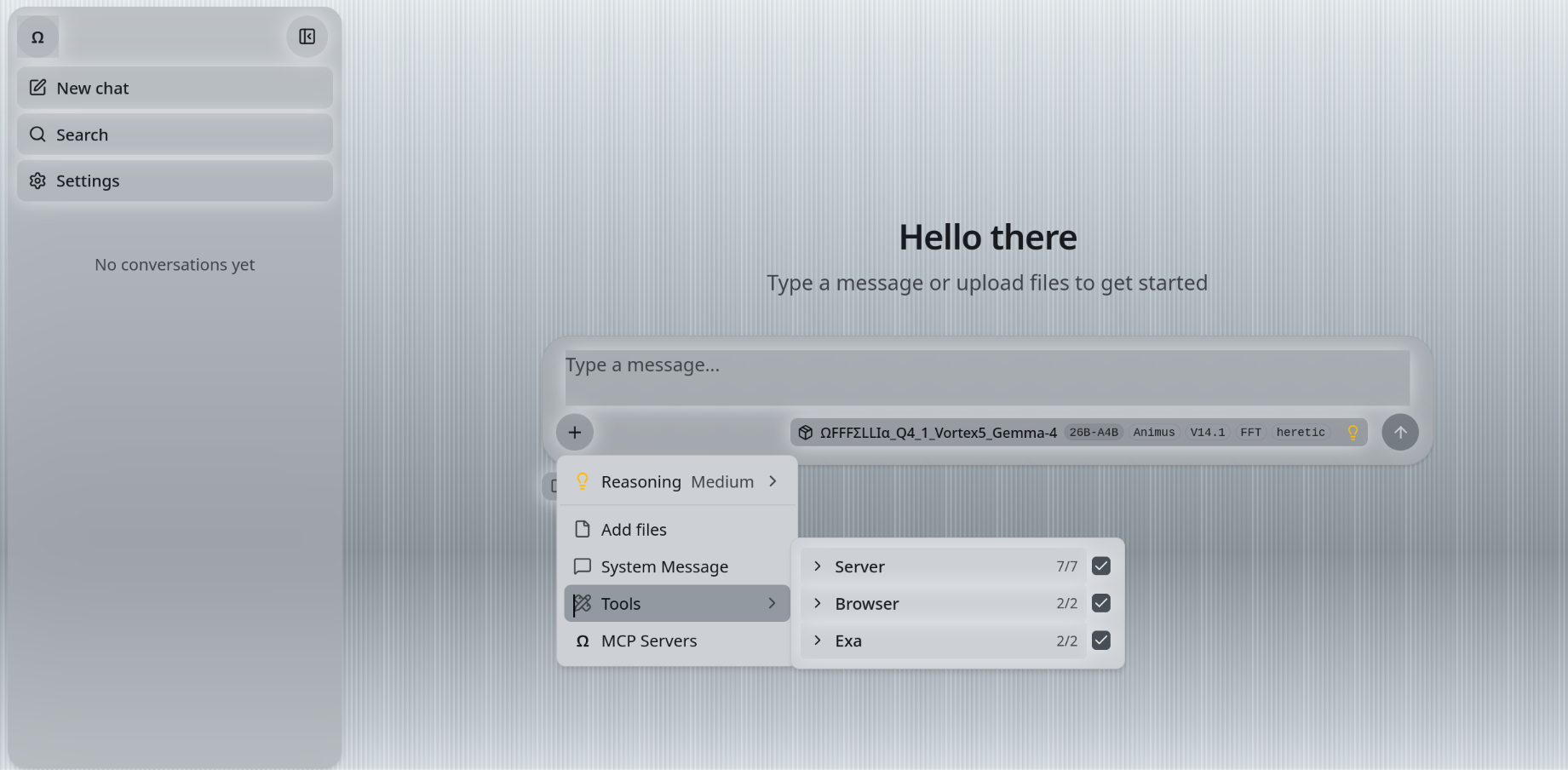1568x770 pixels.
Task: Click the lightbulb icon in the model bar
Action: 1353,433
